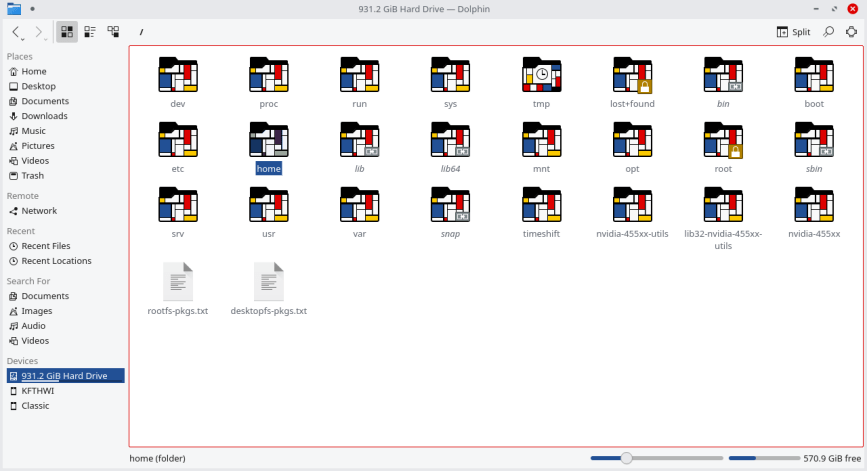Viewport: 867px width, 471px height.
Task: Select the lib32-nvidia-455xx-utils folder
Action: [x=723, y=205]
